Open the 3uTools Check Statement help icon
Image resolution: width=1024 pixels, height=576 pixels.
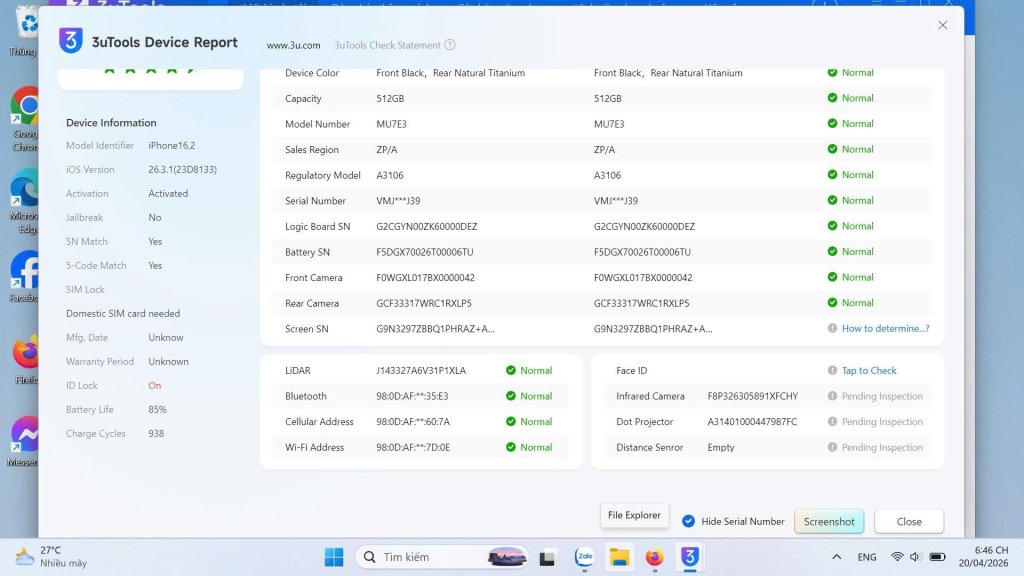point(450,45)
